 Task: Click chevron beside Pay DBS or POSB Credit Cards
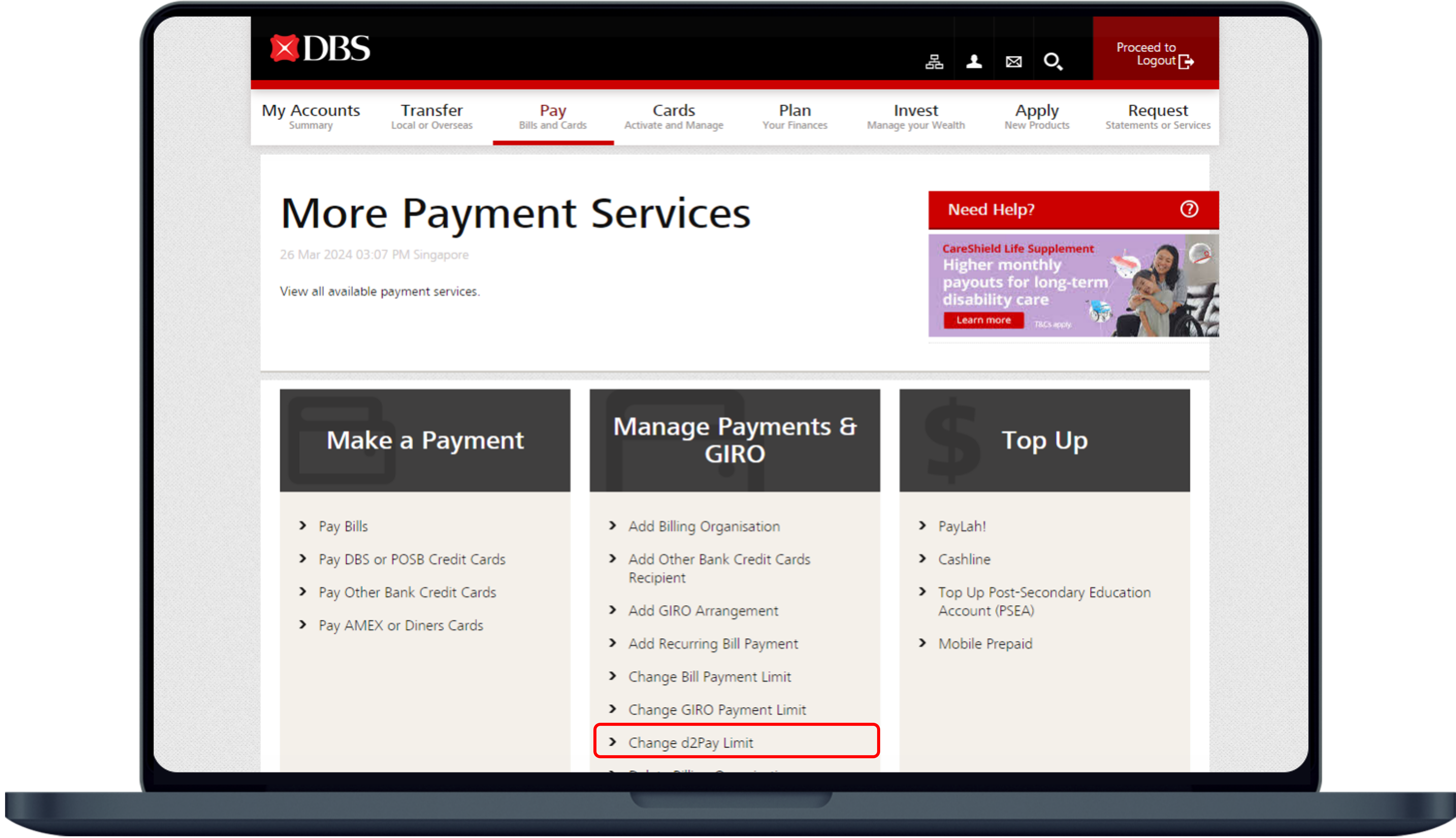303,558
